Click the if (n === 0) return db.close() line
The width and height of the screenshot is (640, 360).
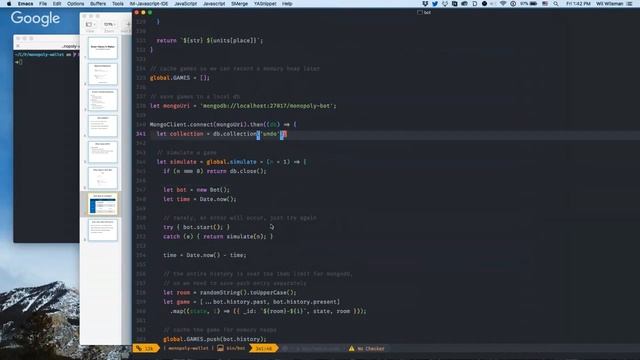click(x=215, y=171)
